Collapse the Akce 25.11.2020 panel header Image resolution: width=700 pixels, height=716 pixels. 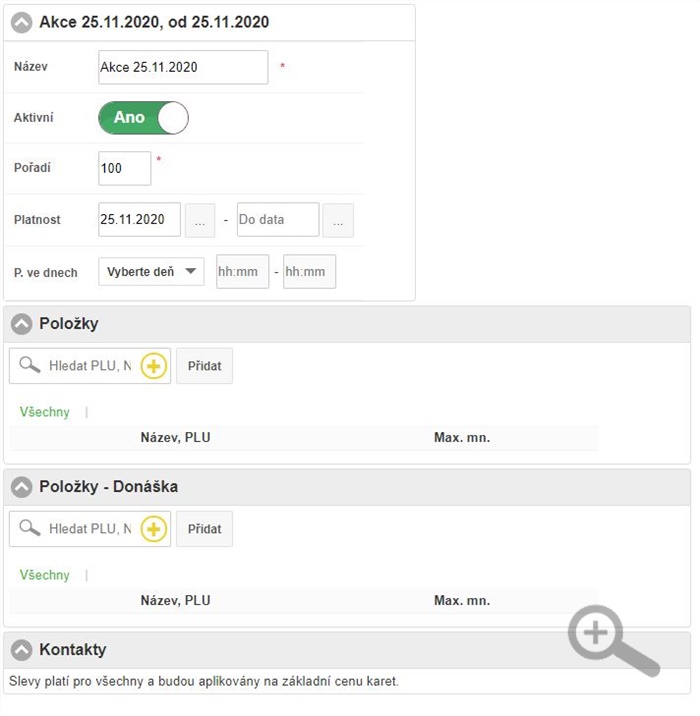click(22, 22)
